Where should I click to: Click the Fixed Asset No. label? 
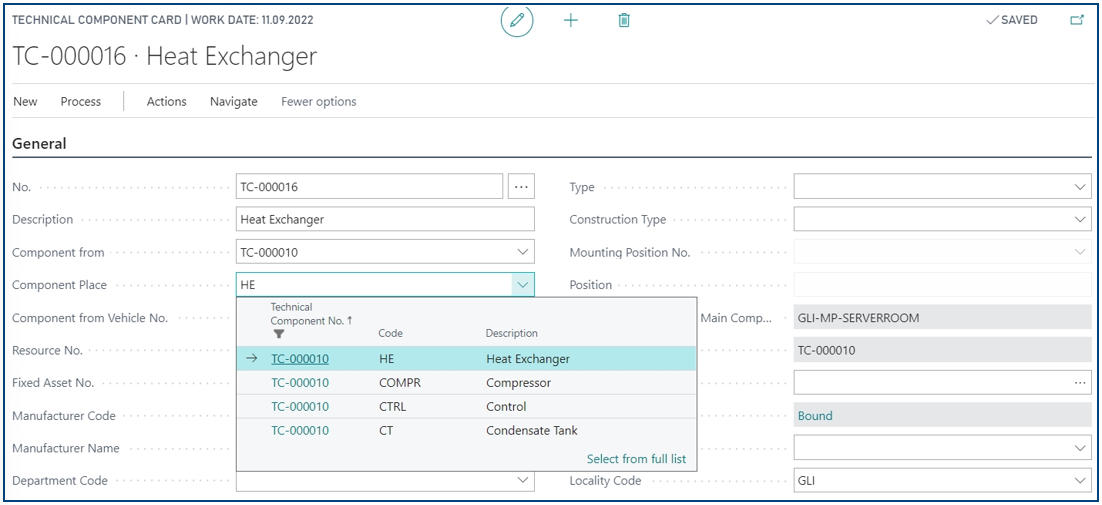[x=53, y=383]
